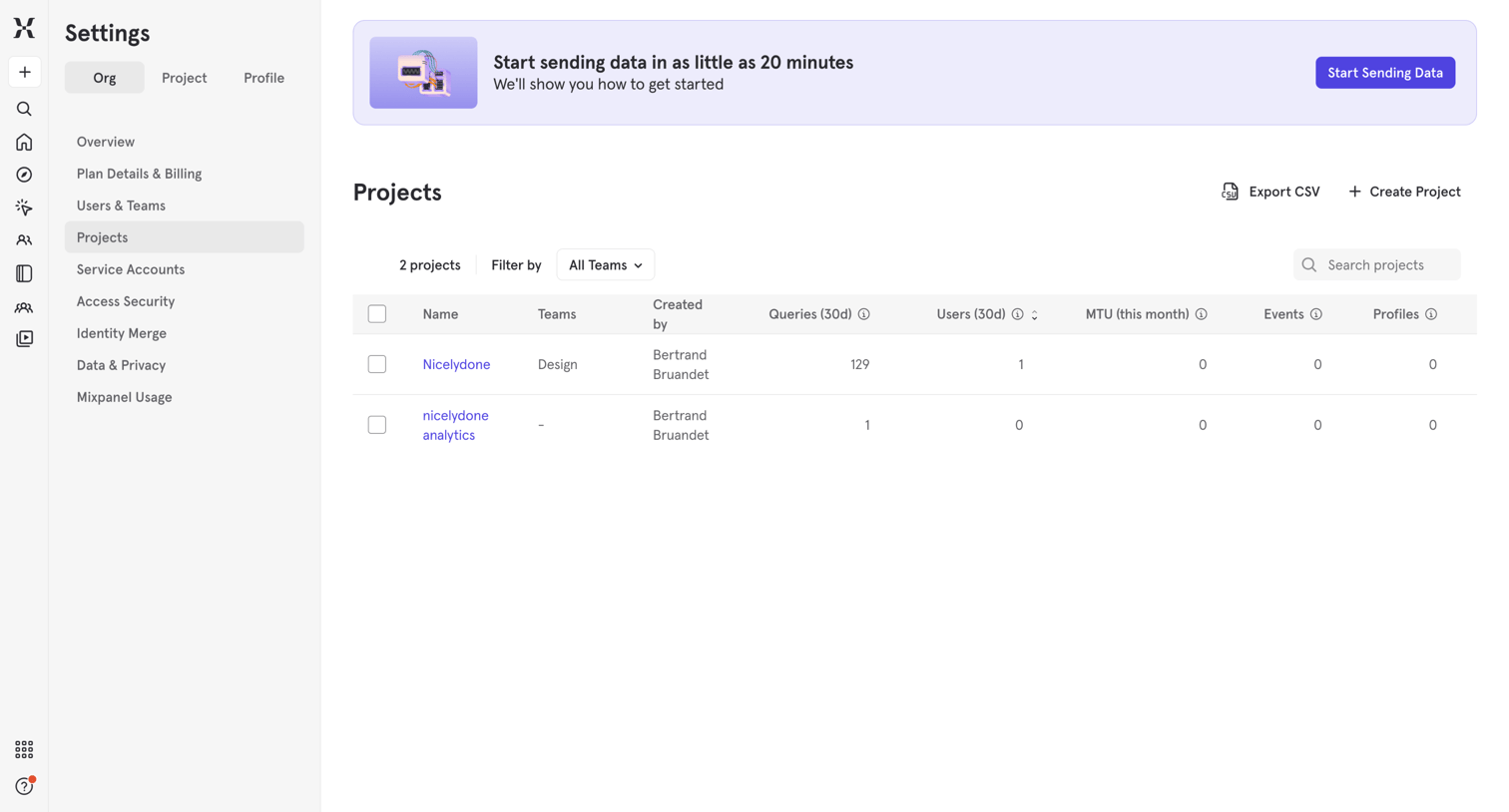Open the apps grid icon
1509x812 pixels.
coord(24,749)
